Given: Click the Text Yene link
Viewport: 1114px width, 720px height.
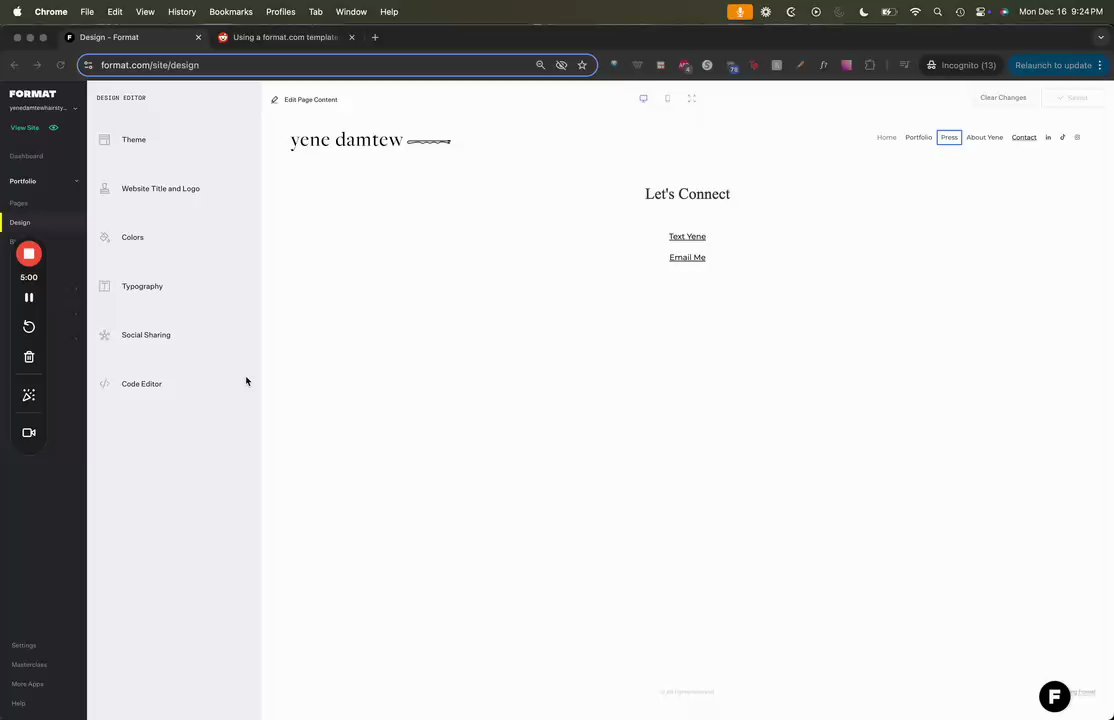Looking at the screenshot, I should pyautogui.click(x=687, y=237).
